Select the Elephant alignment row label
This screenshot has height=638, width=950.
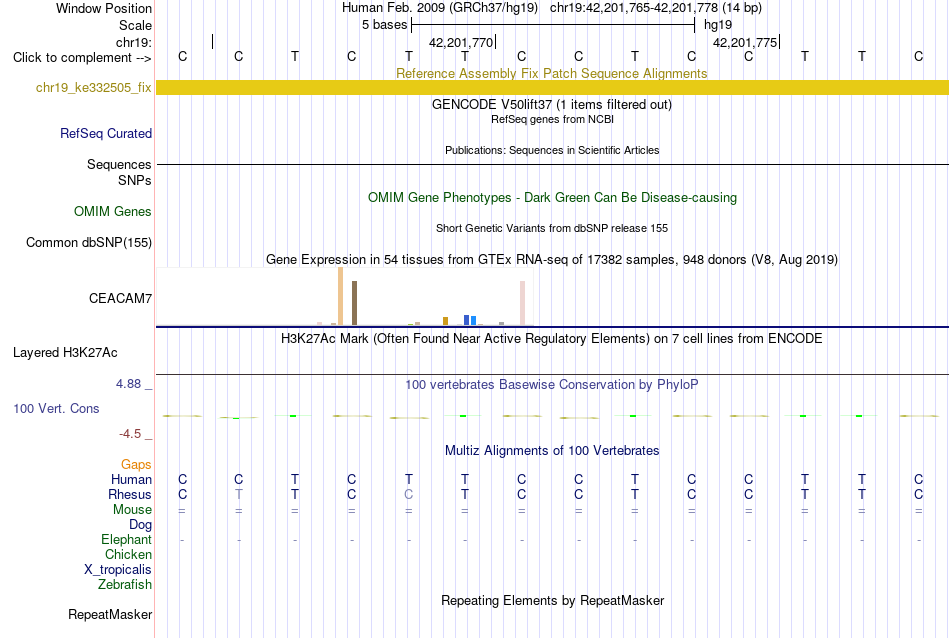coord(126,540)
